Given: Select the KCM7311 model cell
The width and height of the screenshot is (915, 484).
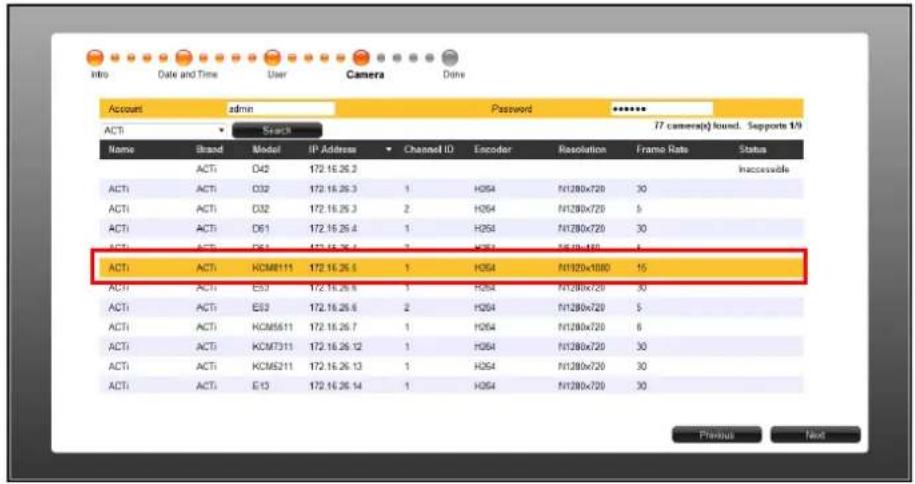Looking at the screenshot, I should pyautogui.click(x=273, y=347).
